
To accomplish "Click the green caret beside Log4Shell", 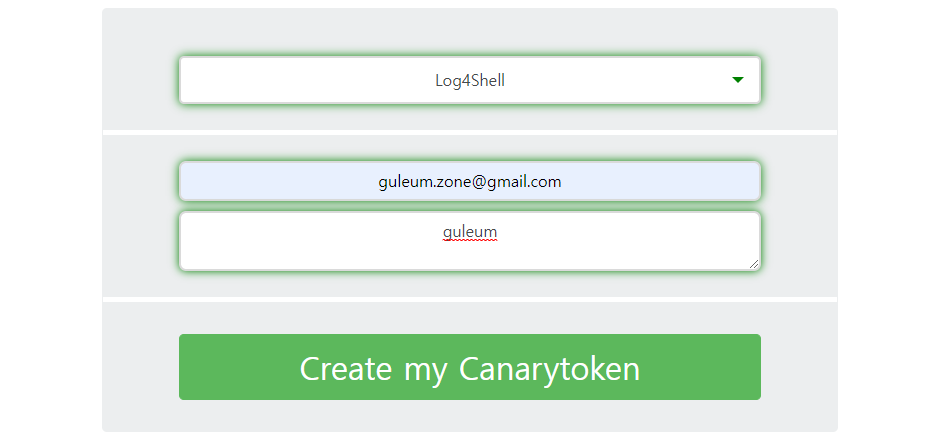I will (738, 80).
